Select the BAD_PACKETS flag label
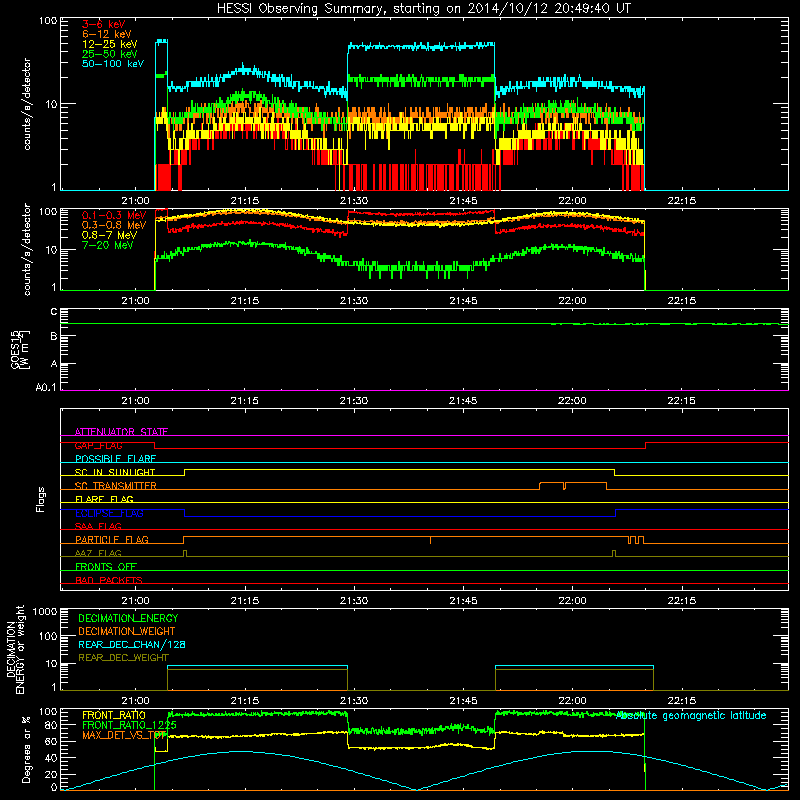800x800 pixels. point(109,580)
